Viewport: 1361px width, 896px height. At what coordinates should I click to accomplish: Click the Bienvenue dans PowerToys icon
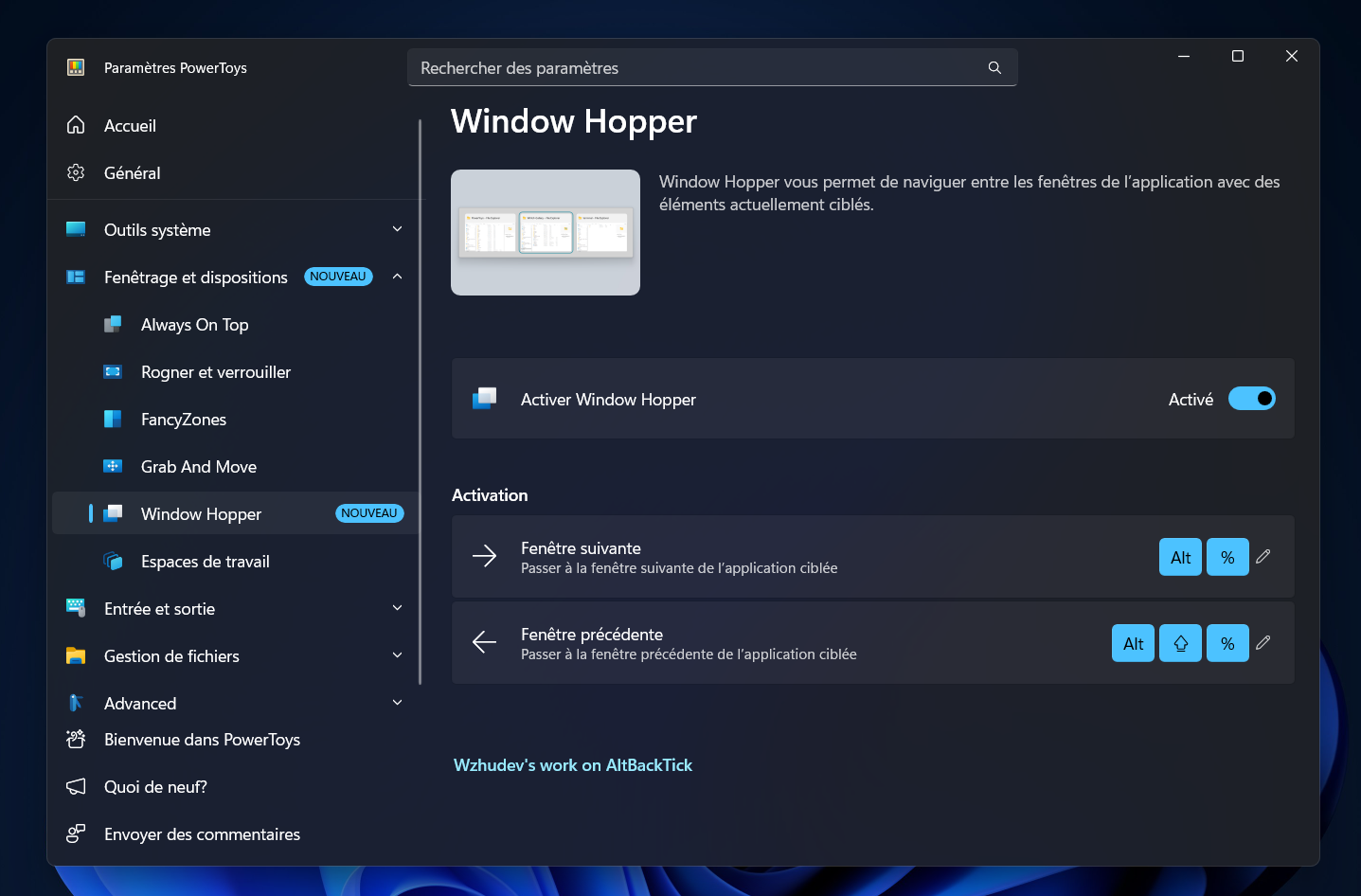[x=76, y=739]
